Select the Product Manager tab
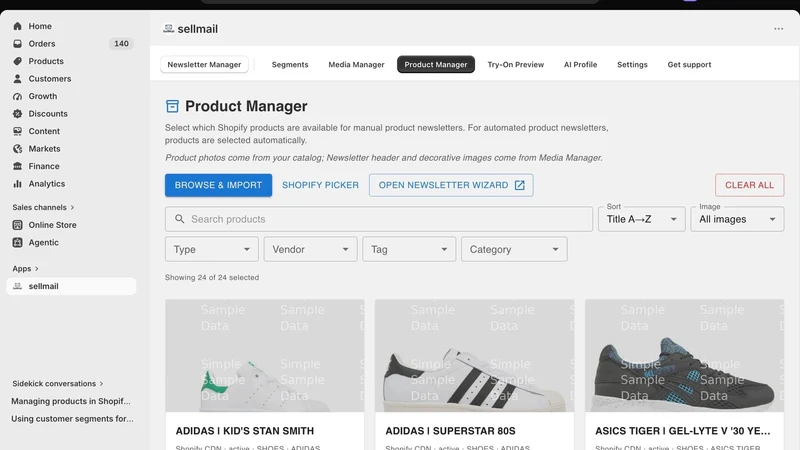 (436, 65)
